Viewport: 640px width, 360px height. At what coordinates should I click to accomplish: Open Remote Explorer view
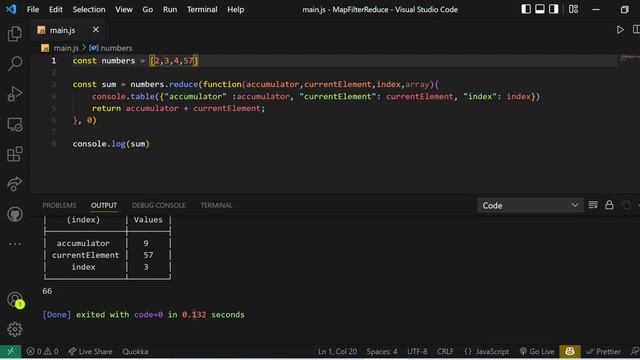coord(15,124)
